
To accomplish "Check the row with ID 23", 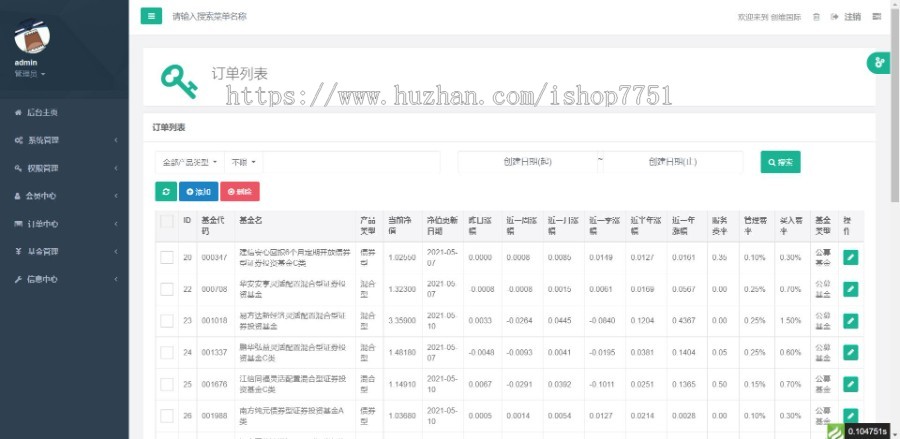I will [167, 321].
